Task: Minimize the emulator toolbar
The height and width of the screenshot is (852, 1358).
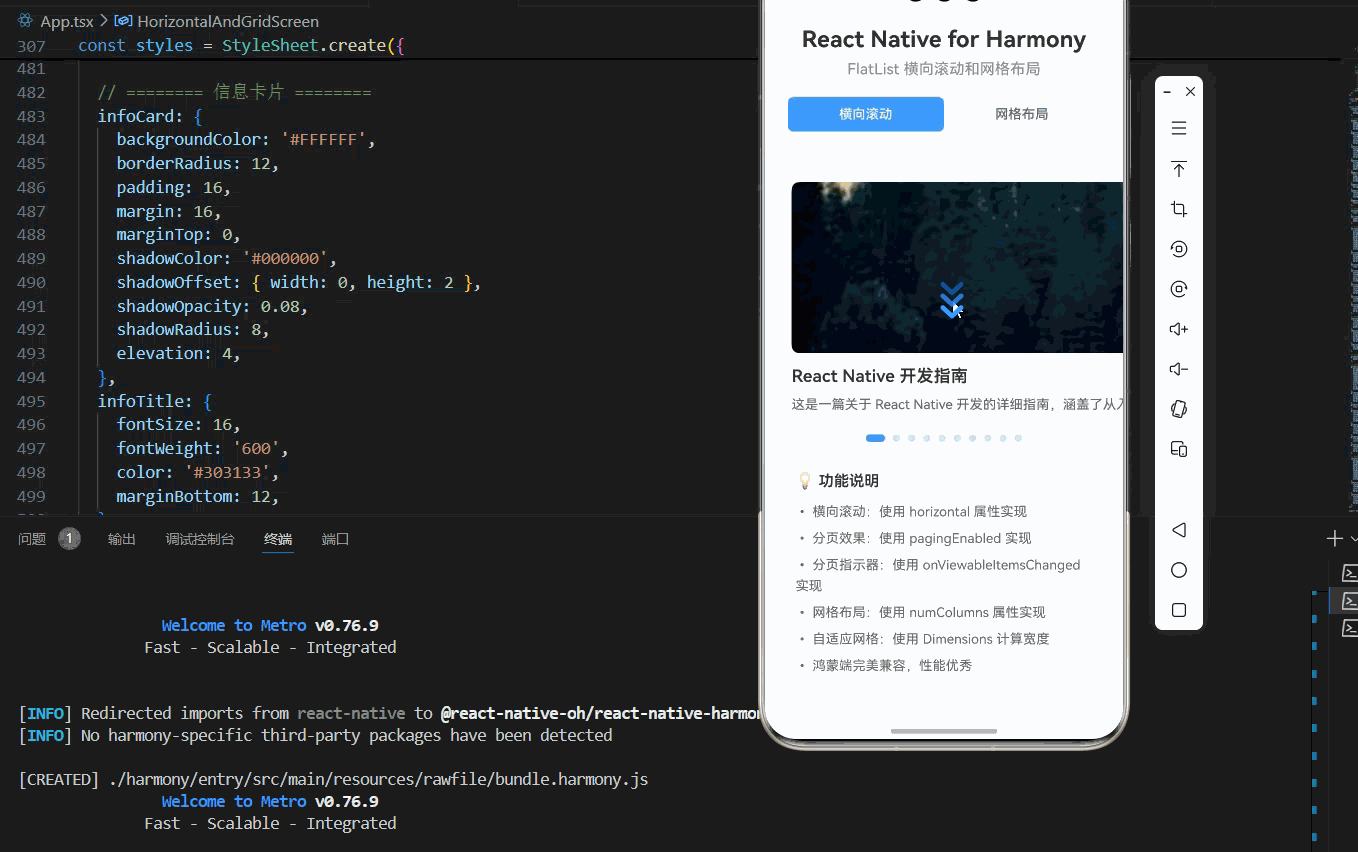Action: [1167, 92]
